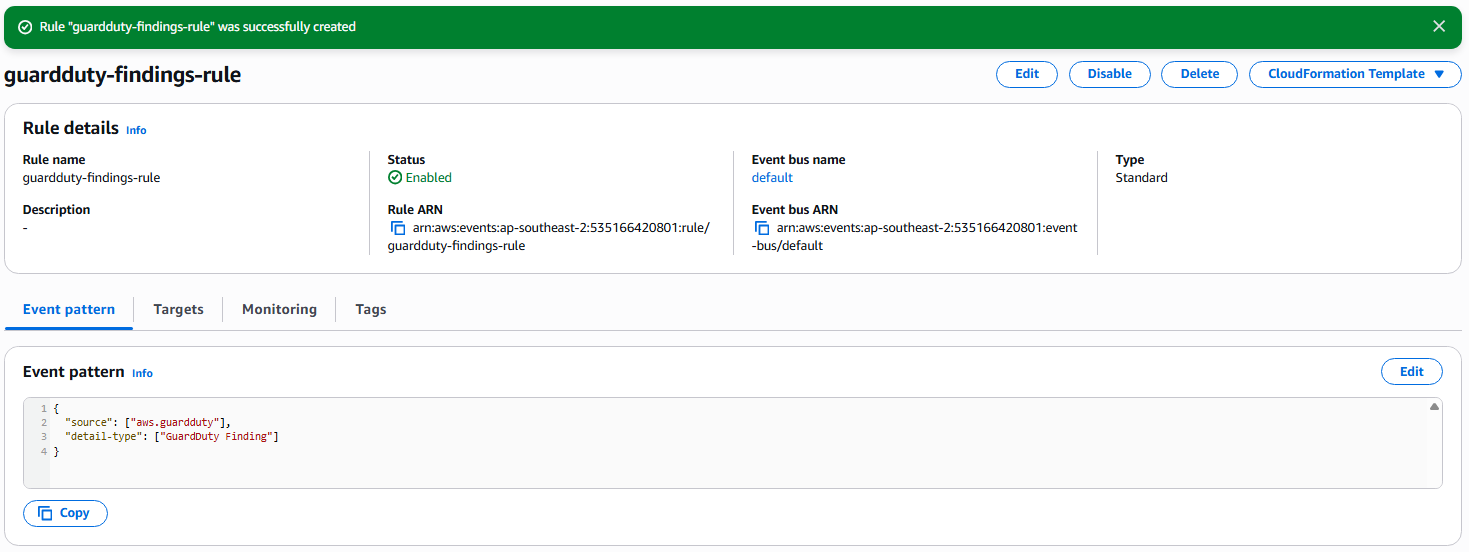Open the default event bus link
1469x552 pixels.
click(x=772, y=178)
